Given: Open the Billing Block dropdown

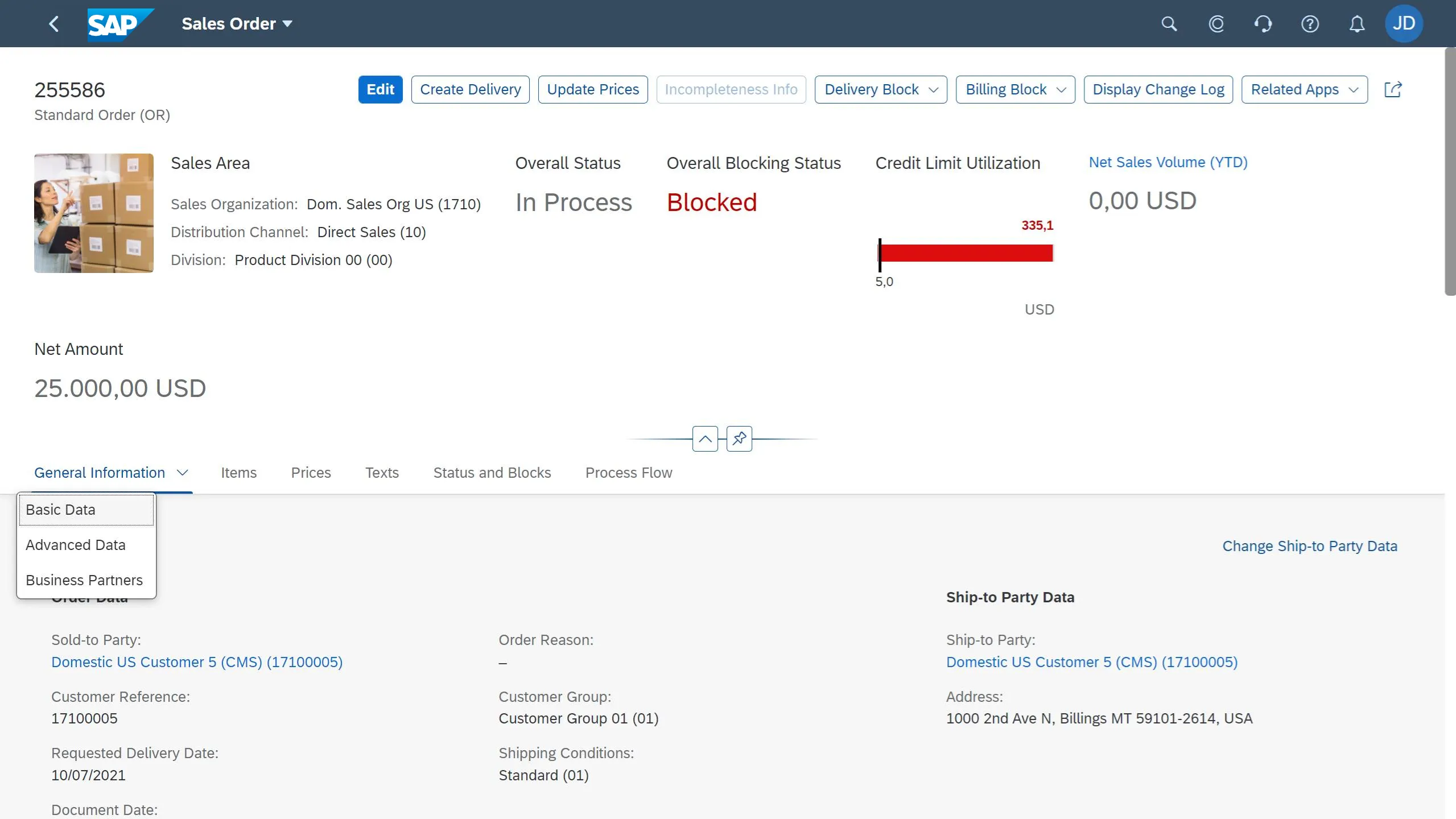Looking at the screenshot, I should [1014, 89].
